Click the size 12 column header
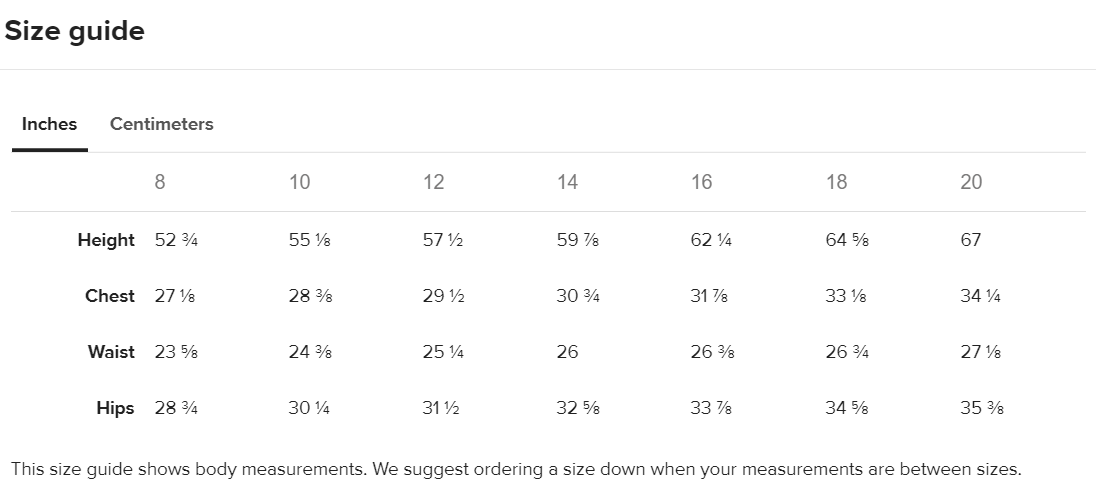The height and width of the screenshot is (501, 1096). [433, 182]
